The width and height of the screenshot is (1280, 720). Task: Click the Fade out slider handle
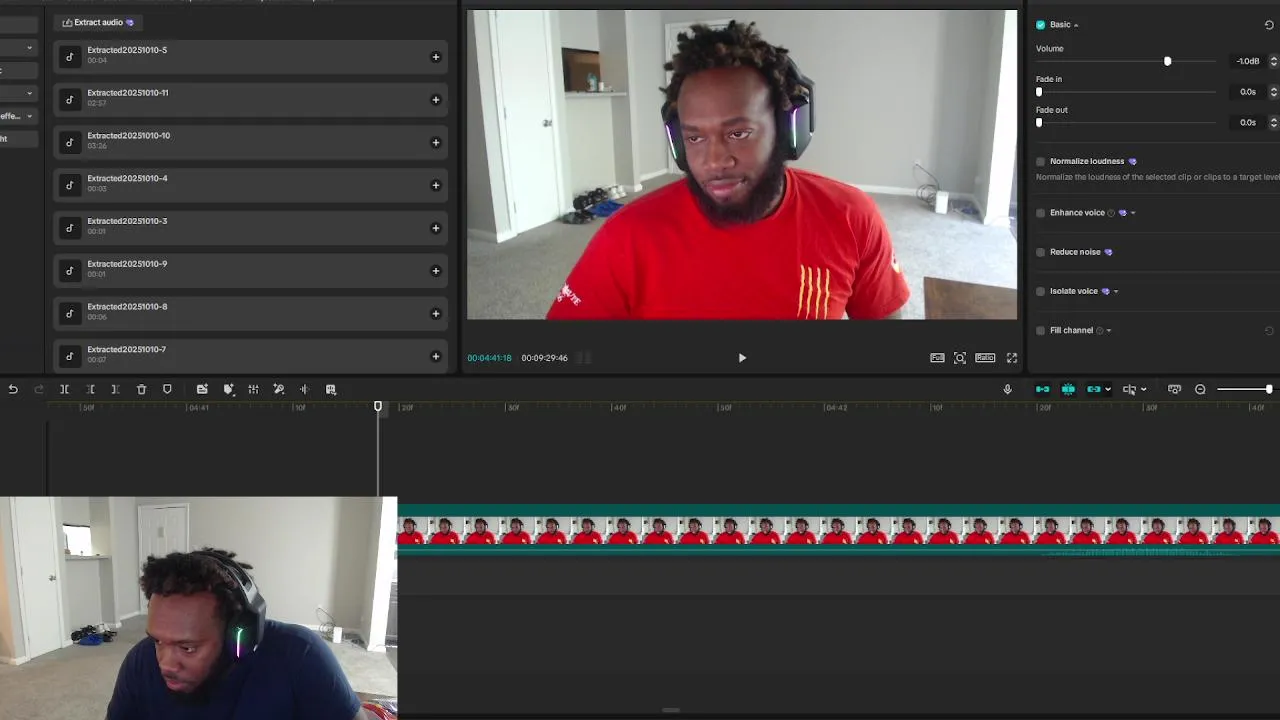(1039, 123)
